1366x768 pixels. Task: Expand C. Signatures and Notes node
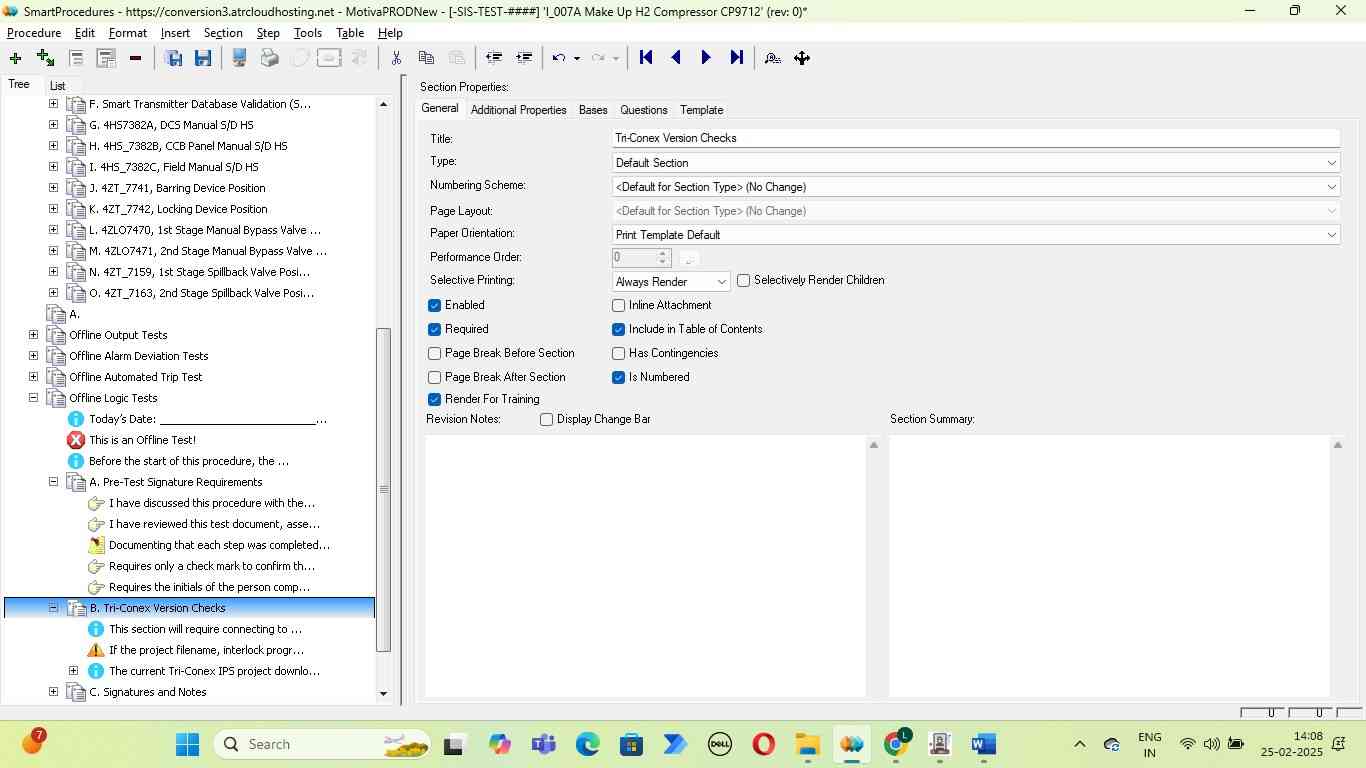(x=53, y=692)
